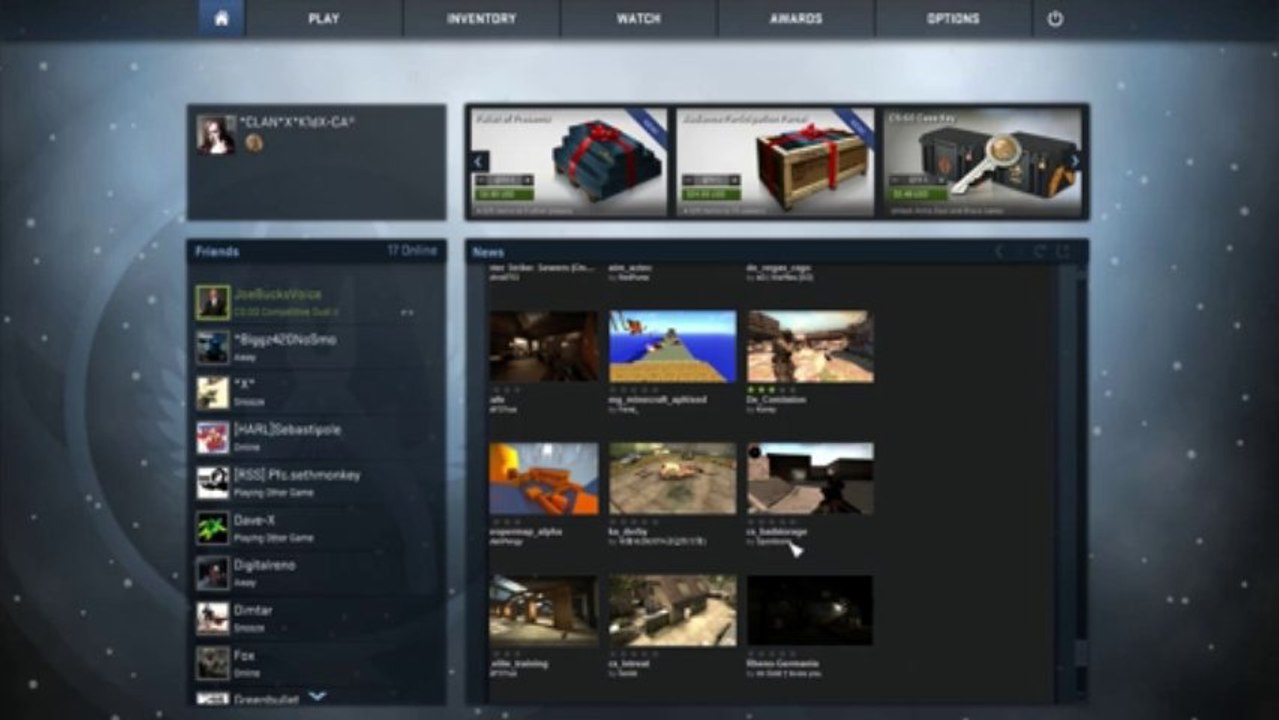Open supermap_alpha orange map thumbnail
The height and width of the screenshot is (720, 1279).
(544, 479)
